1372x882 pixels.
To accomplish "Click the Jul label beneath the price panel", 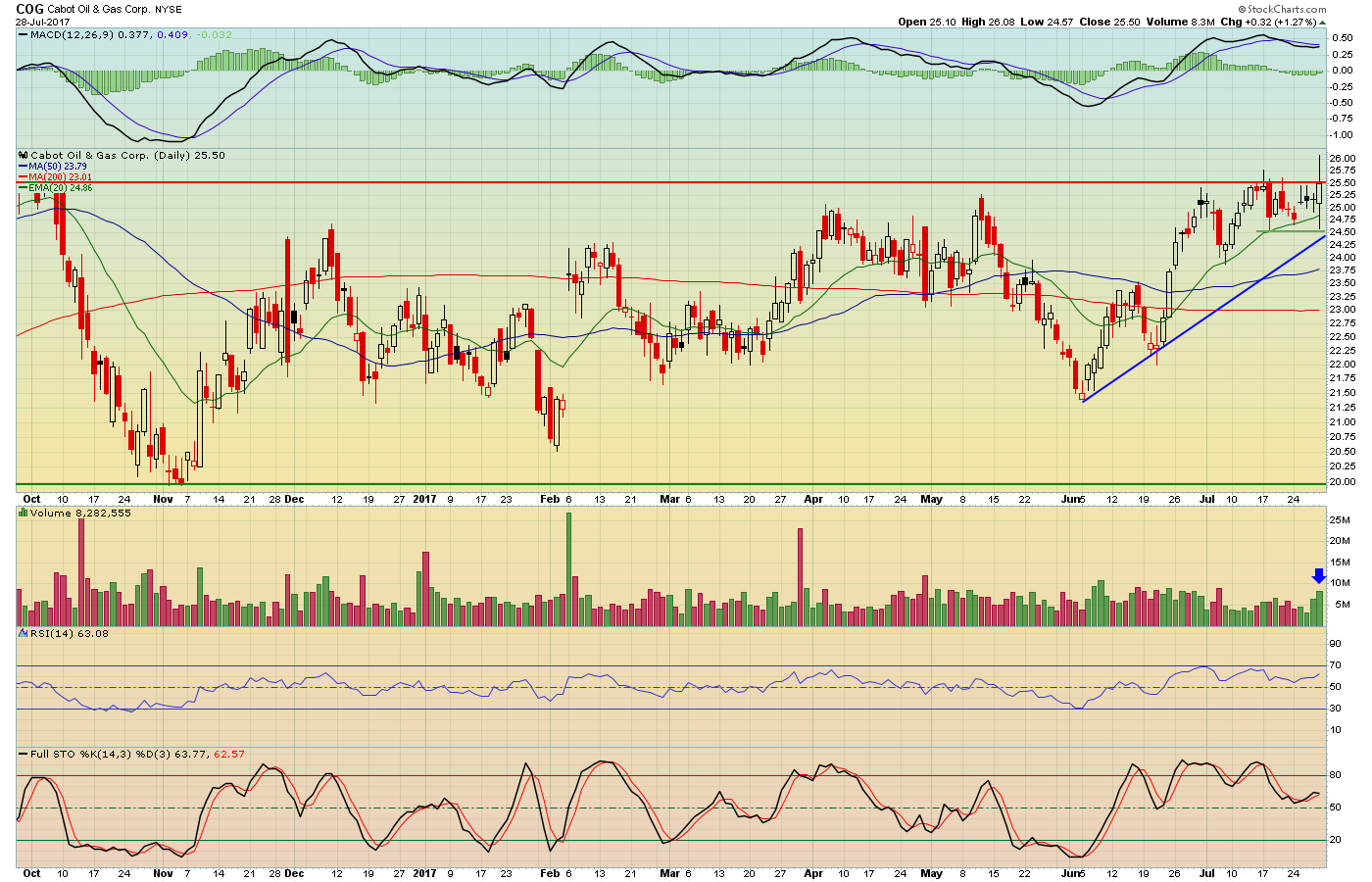I will pyautogui.click(x=1208, y=499).
